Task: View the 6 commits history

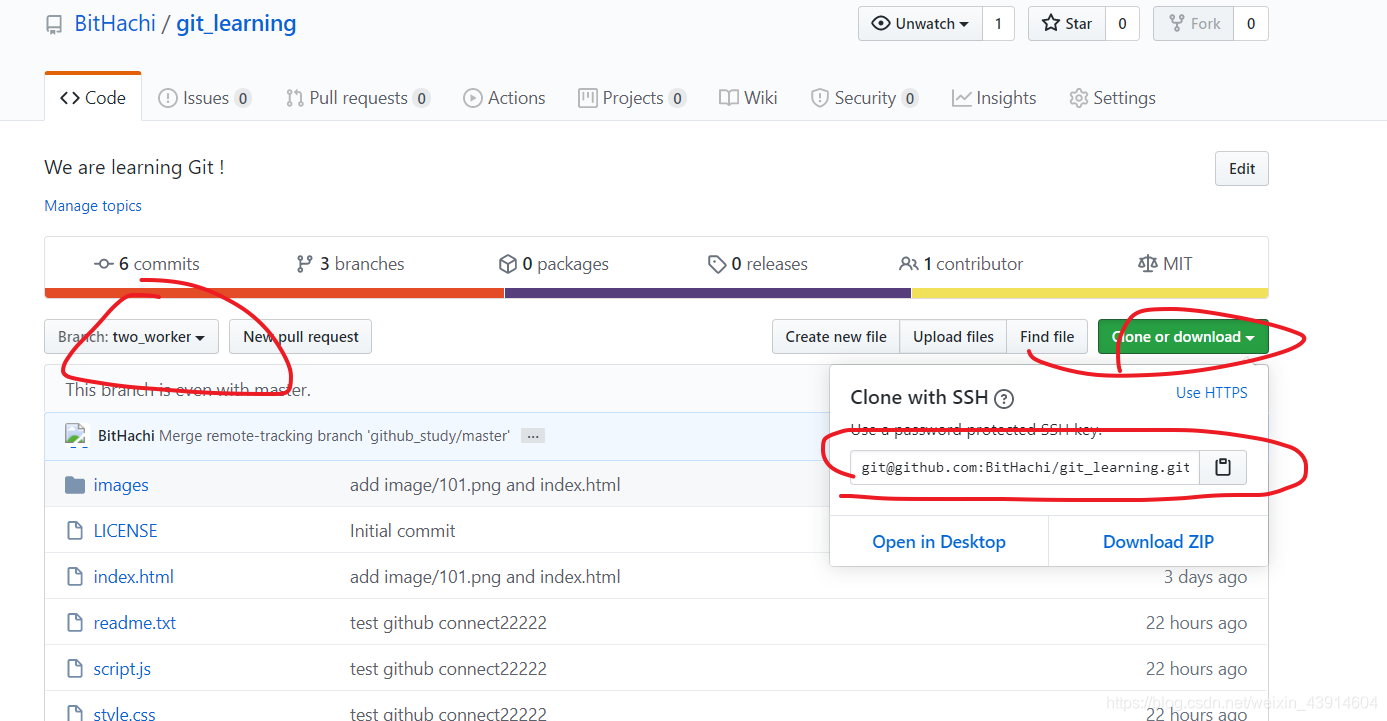Action: pyautogui.click(x=146, y=264)
